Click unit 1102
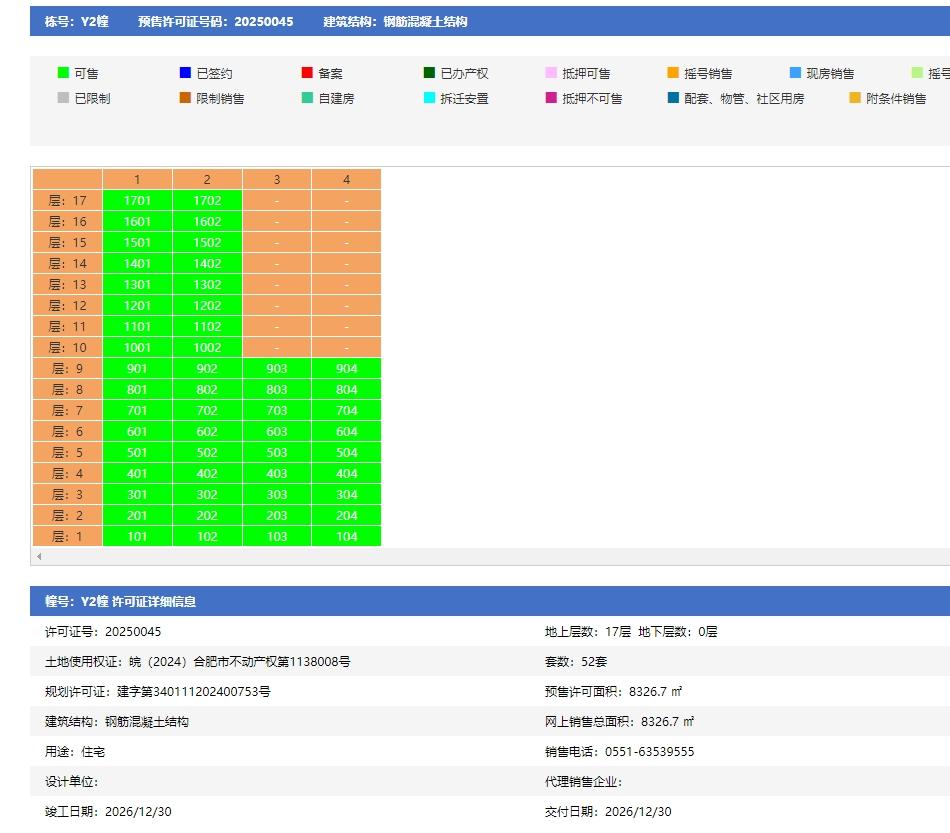 (x=207, y=327)
